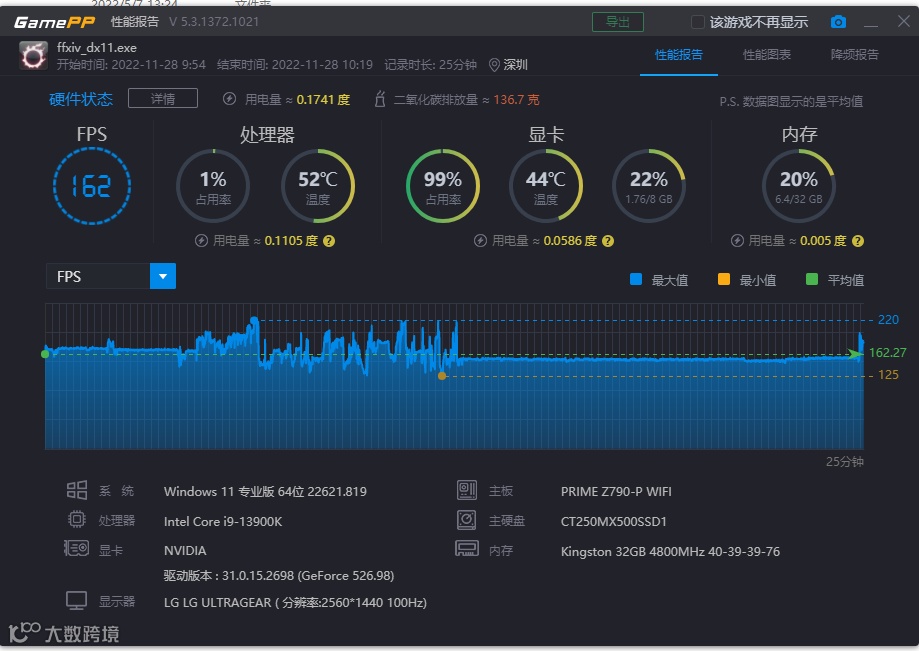Screen dimensions: 919x651
Task: Click the motherboard icon
Action: pos(467,490)
